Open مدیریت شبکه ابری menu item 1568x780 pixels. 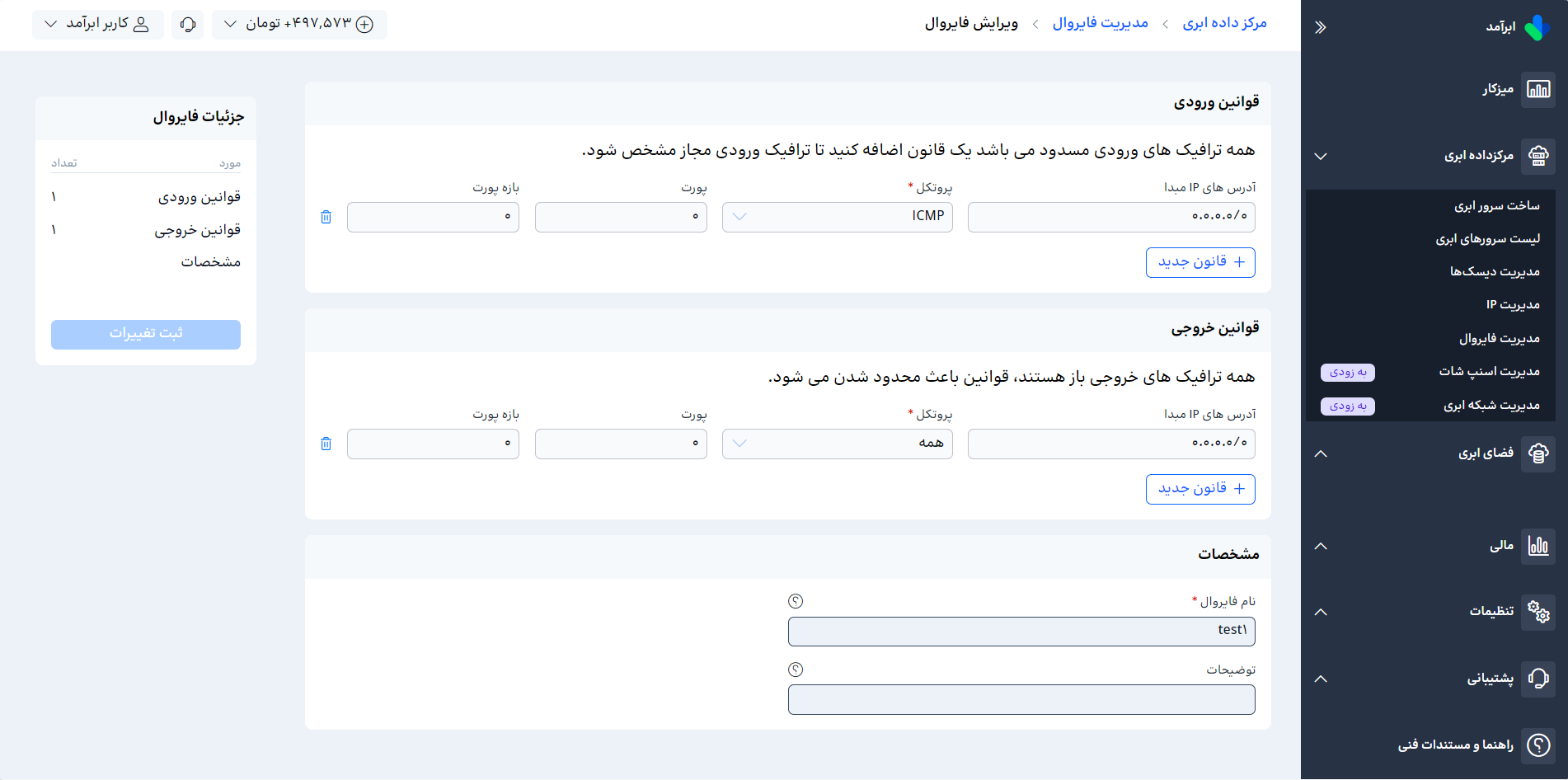(1491, 405)
